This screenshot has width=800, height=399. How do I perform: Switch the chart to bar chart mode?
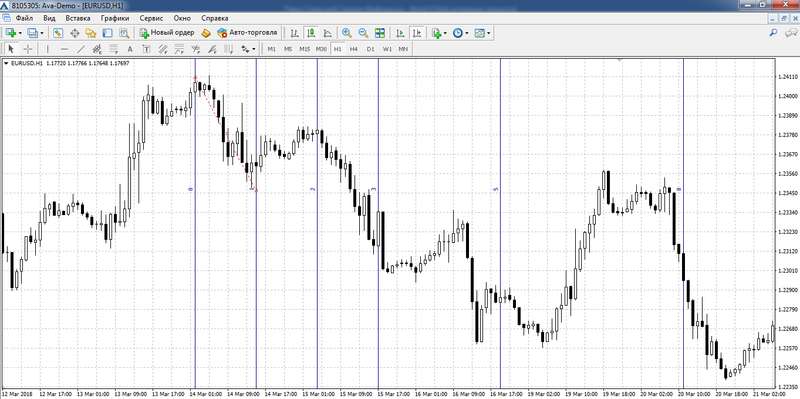294,33
